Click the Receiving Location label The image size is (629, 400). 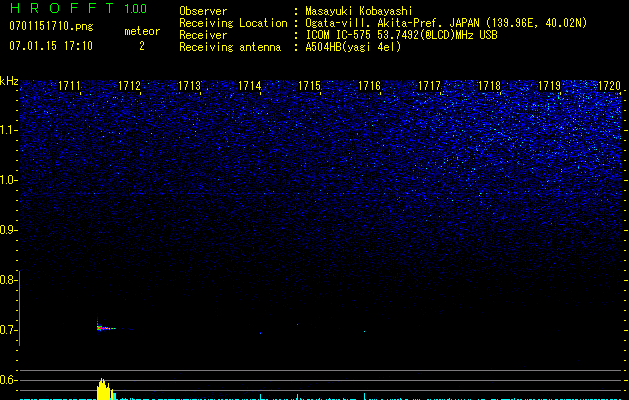point(233,23)
